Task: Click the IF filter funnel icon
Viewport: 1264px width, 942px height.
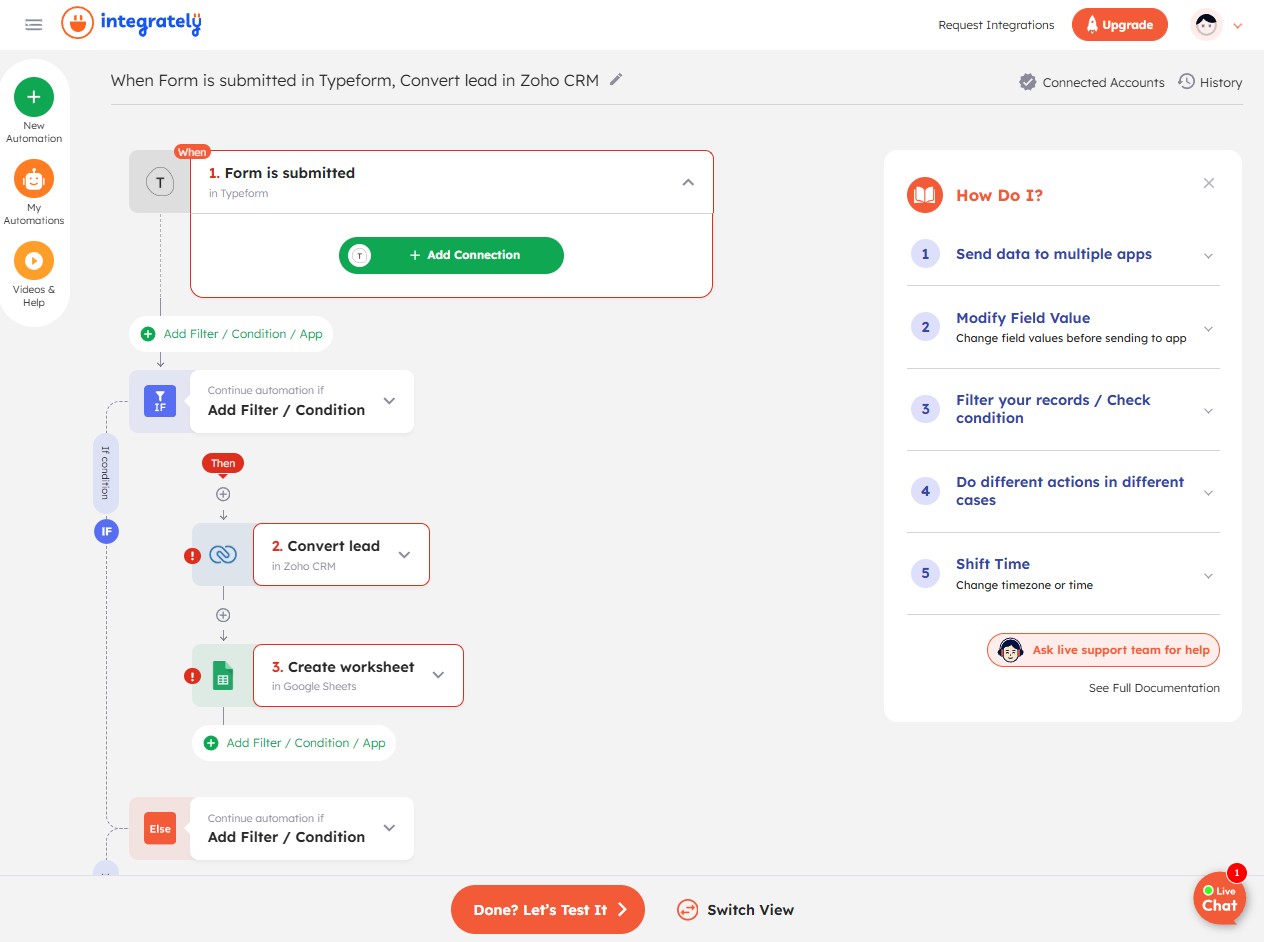Action: pyautogui.click(x=159, y=400)
